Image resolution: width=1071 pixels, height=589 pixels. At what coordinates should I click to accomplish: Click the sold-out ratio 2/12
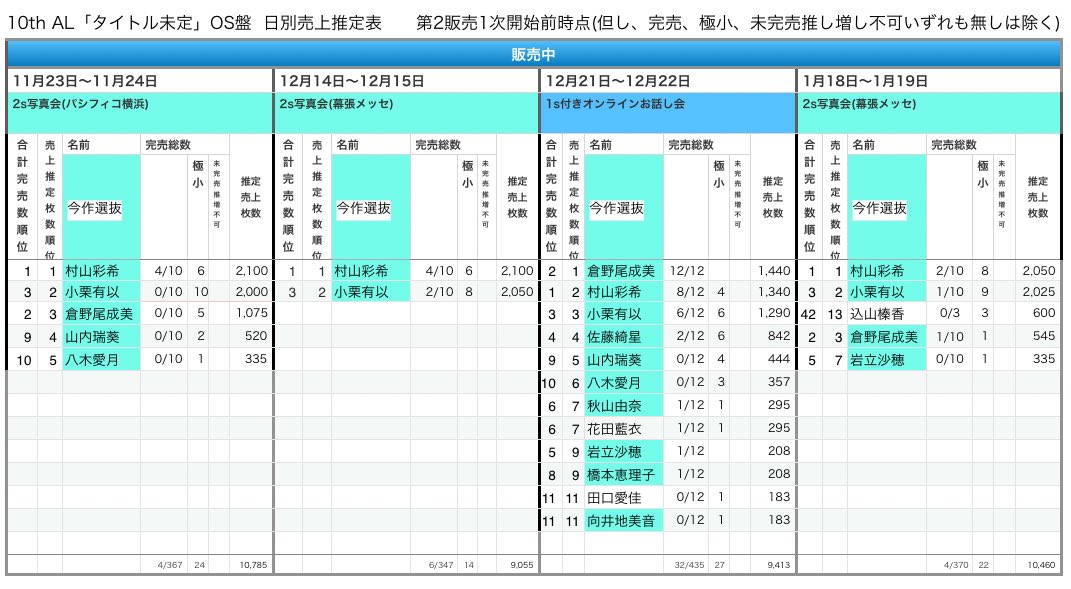click(x=690, y=335)
